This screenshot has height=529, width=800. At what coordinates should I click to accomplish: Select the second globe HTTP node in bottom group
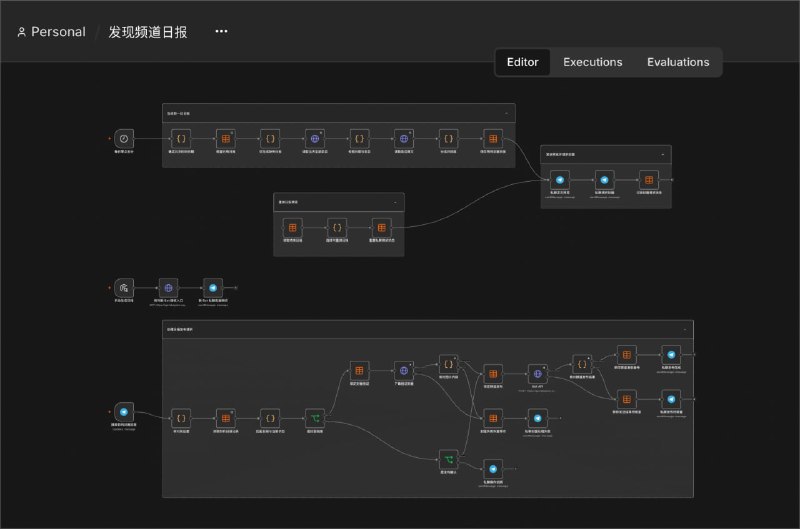537,374
